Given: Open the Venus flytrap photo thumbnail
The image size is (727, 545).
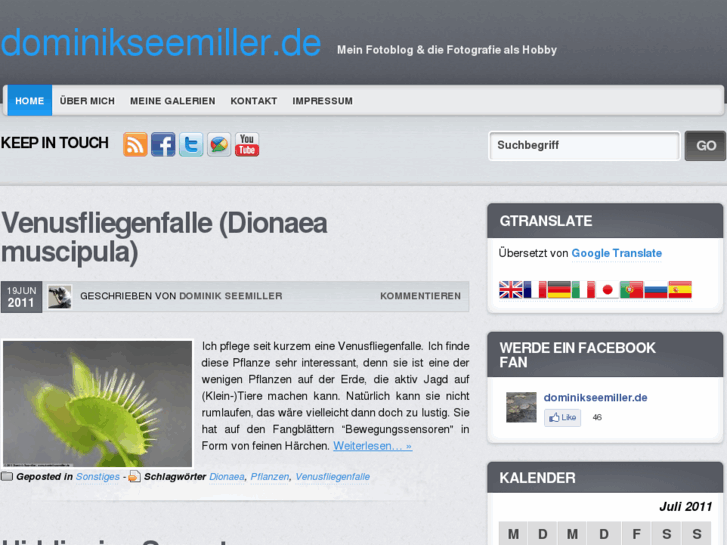Looking at the screenshot, I should pyautogui.click(x=97, y=404).
